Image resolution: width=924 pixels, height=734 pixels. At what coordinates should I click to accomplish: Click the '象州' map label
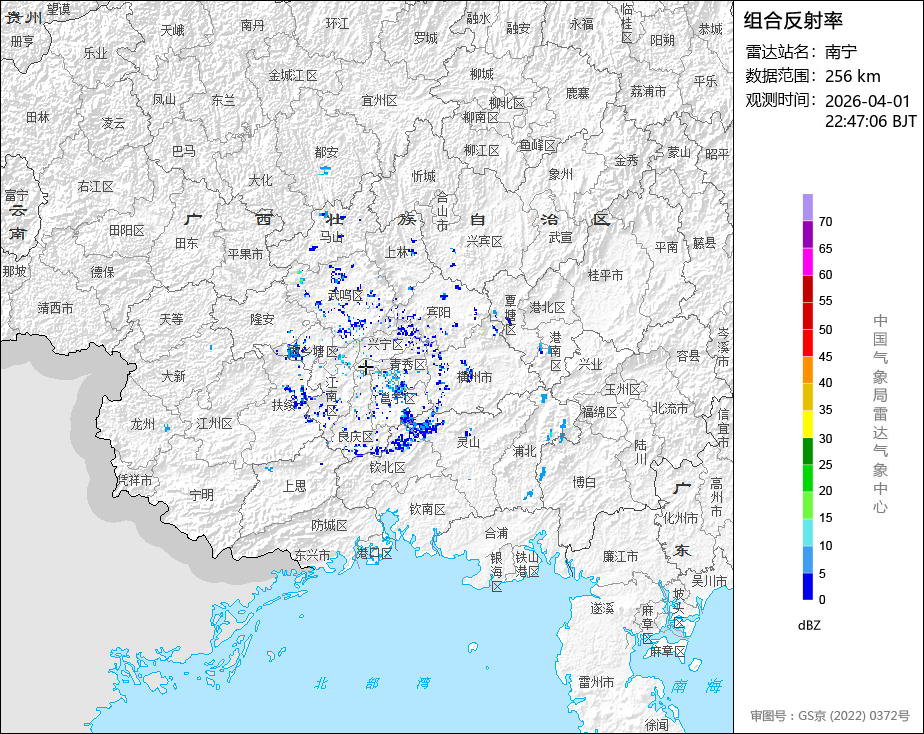(560, 174)
